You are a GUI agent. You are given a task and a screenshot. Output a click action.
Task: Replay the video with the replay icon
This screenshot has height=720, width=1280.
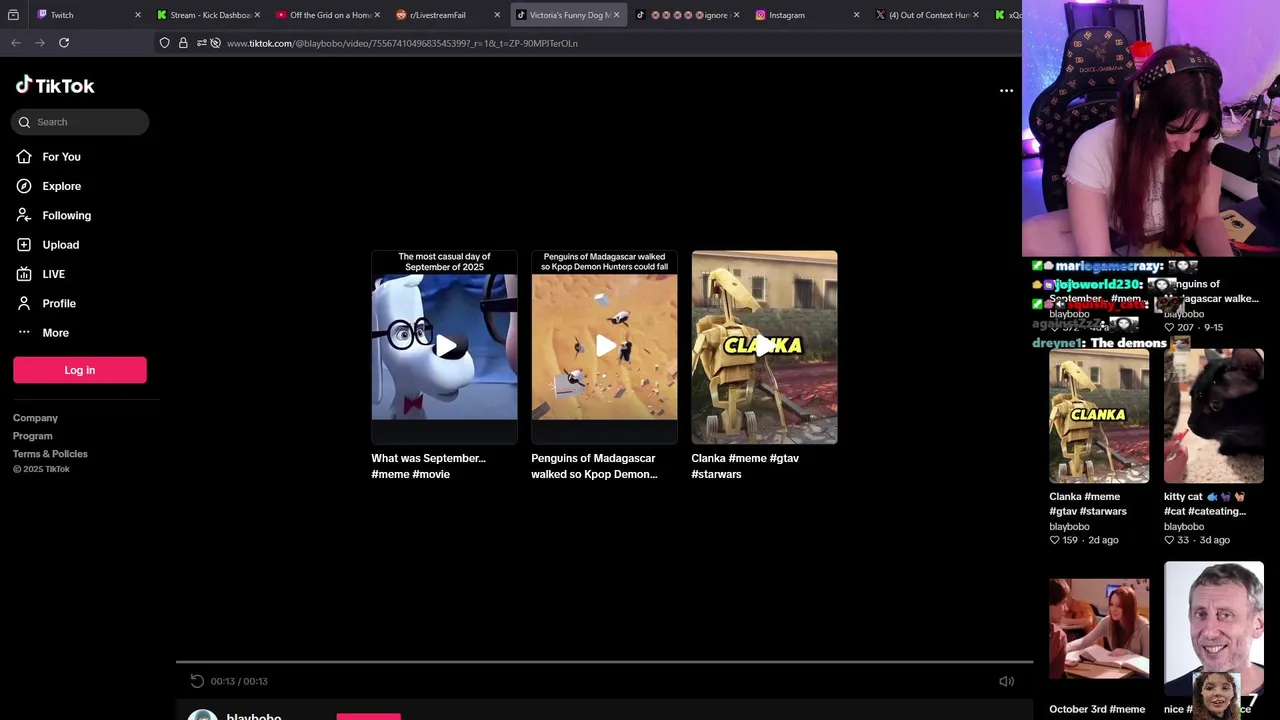click(x=197, y=681)
